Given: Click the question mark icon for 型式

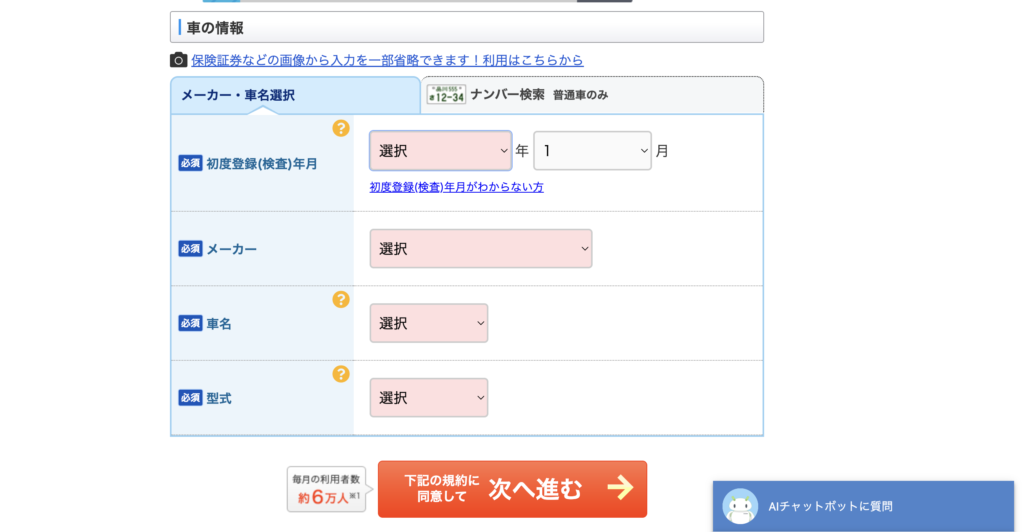Looking at the screenshot, I should 341,374.
